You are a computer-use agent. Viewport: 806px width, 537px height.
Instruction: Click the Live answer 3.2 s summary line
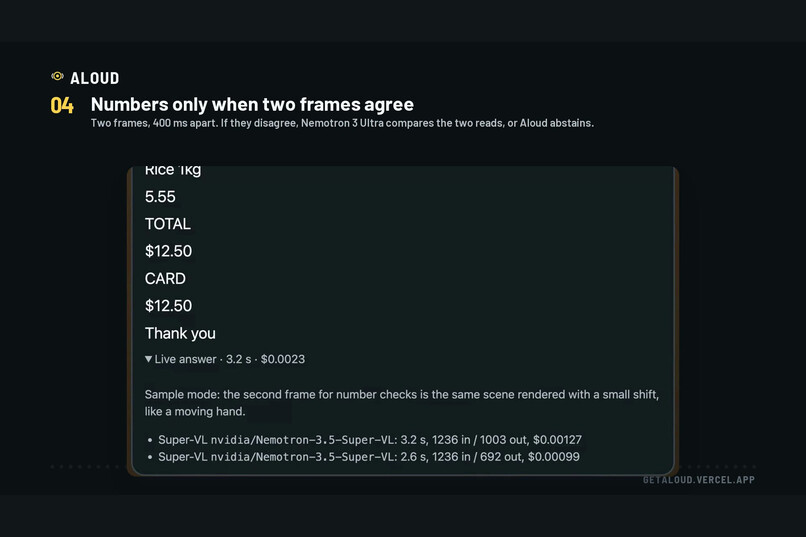tap(225, 359)
